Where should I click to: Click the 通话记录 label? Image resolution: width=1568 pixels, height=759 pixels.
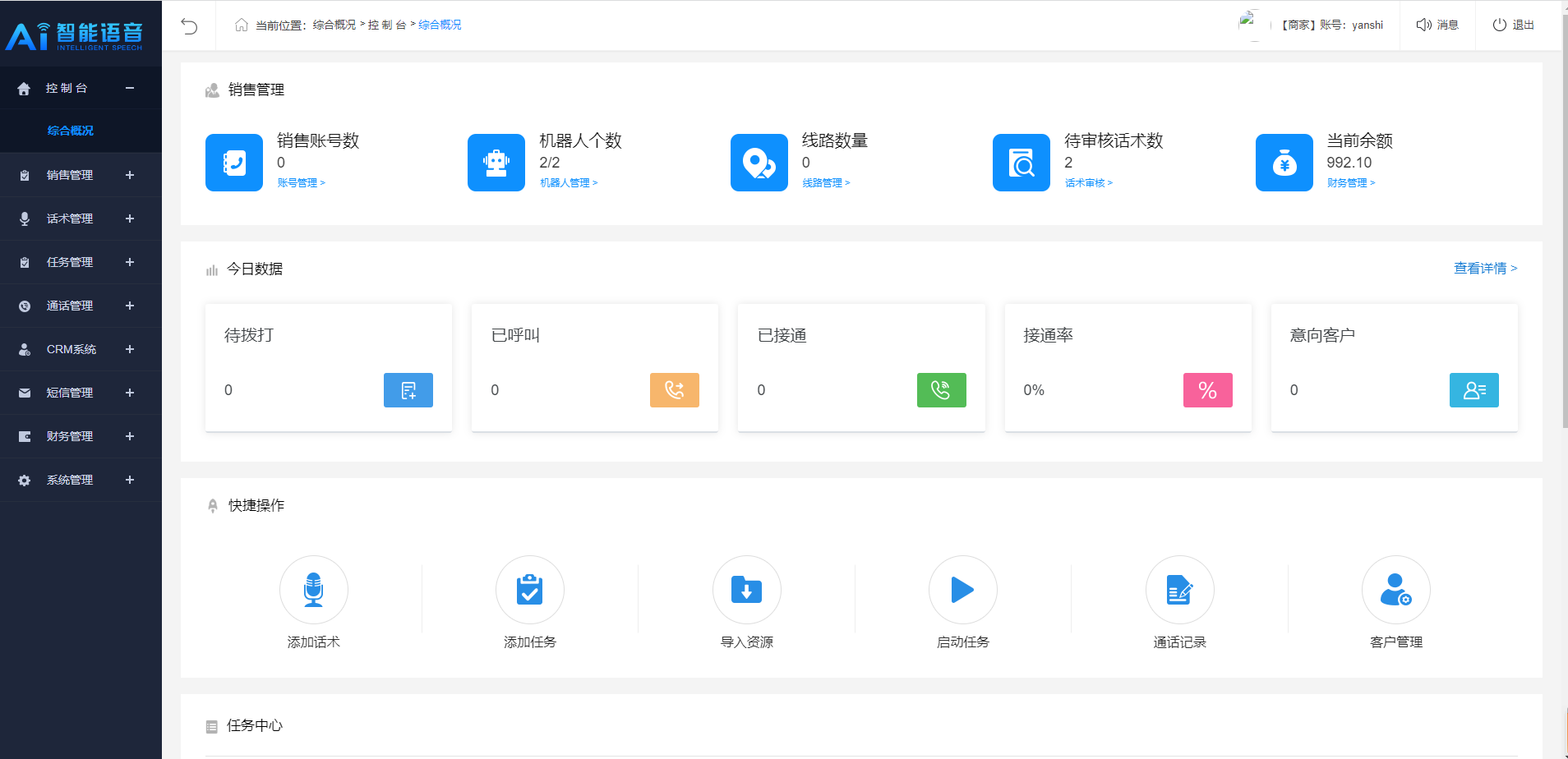(1180, 642)
